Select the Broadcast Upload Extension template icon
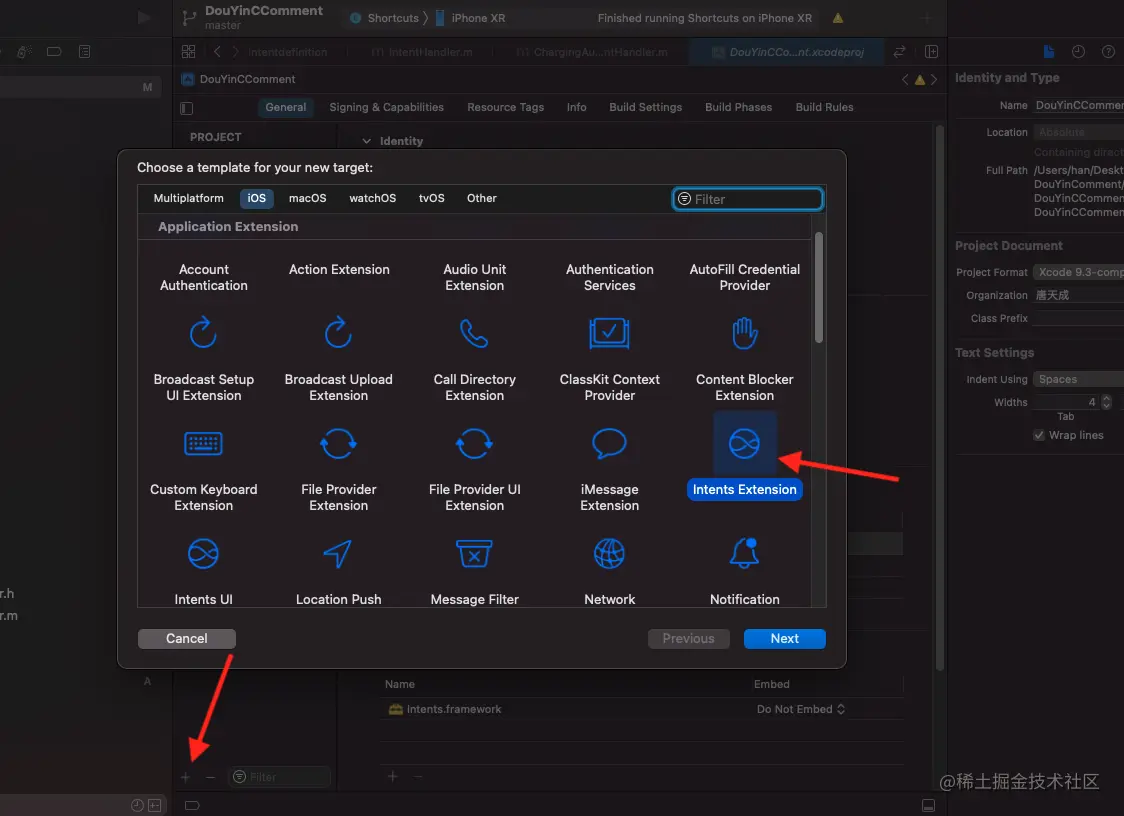Image resolution: width=1124 pixels, height=816 pixels. (338, 333)
